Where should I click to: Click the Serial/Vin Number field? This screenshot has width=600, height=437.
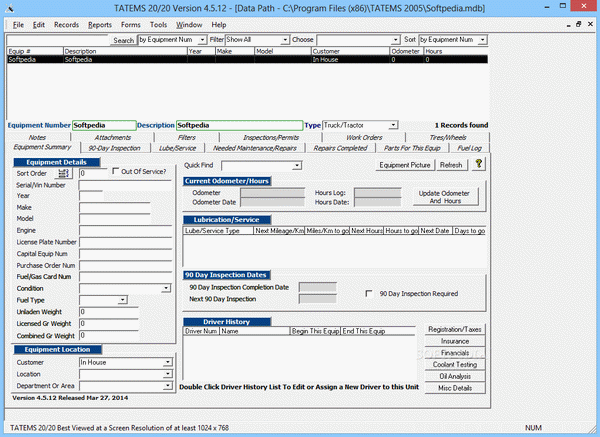[126, 185]
